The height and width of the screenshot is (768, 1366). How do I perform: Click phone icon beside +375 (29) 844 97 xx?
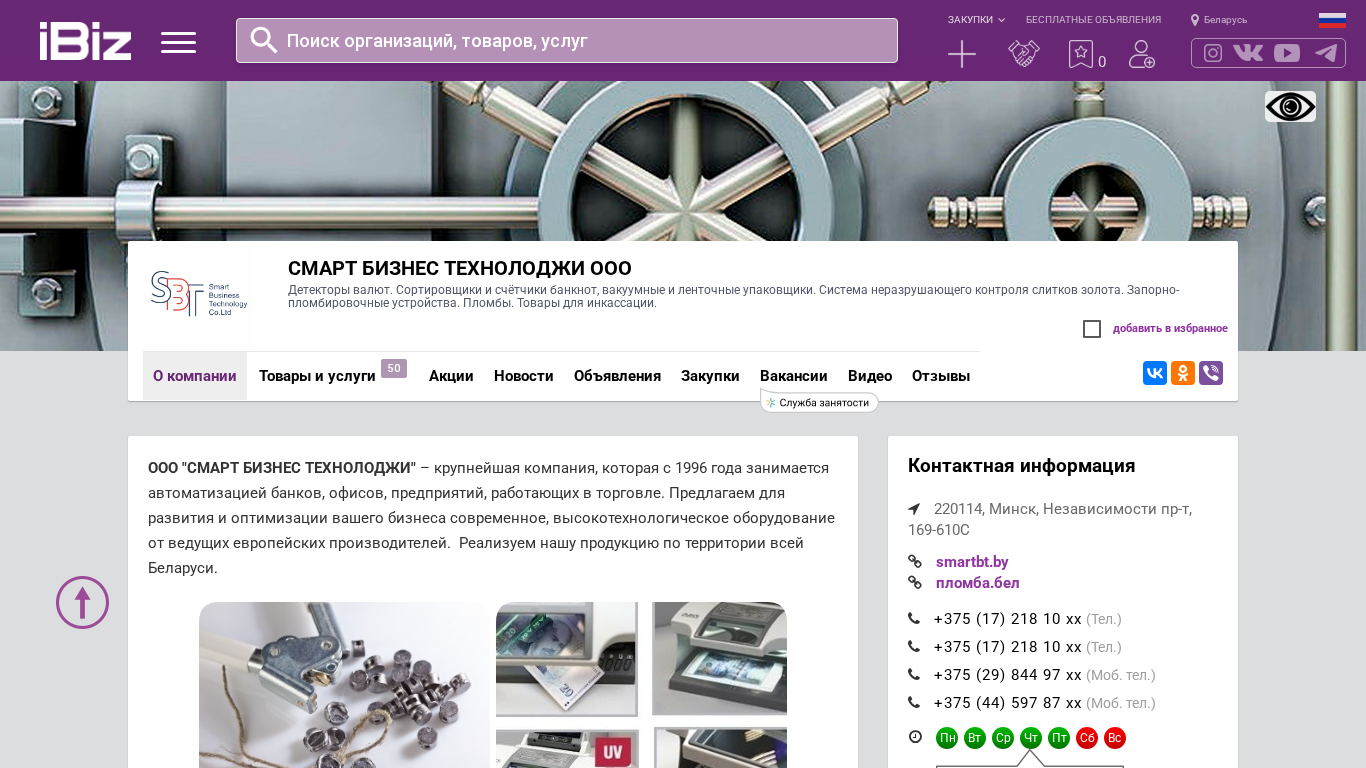coord(914,674)
